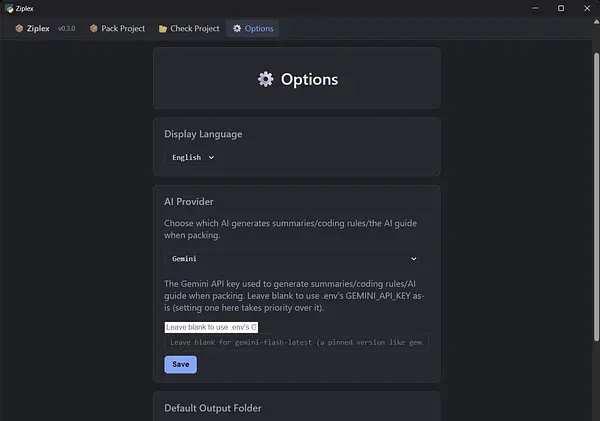The image size is (600, 421).
Task: Click the scrollbar up arrow
Action: pyautogui.click(x=596, y=21)
